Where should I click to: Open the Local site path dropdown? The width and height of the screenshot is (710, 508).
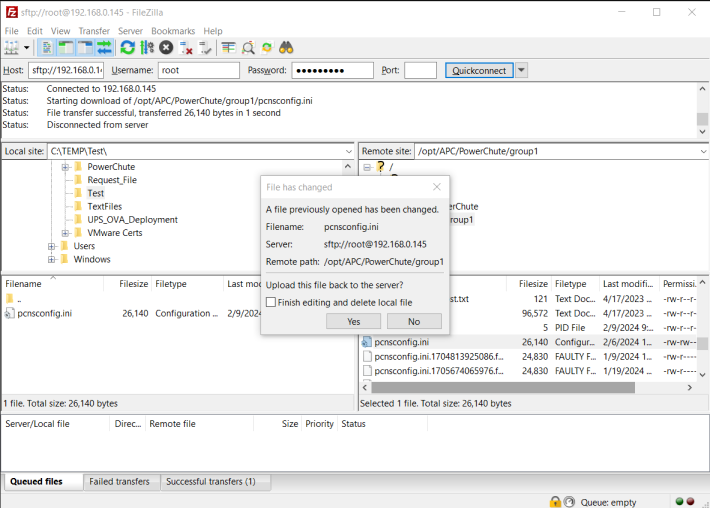point(349,151)
